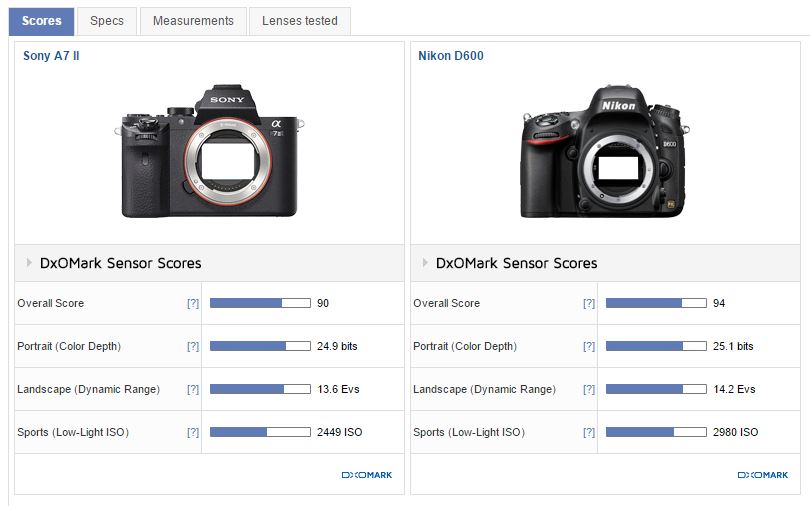Click Sony Sports Low-Light ISO help [?]
Viewport: 810px width, 506px height.
pyautogui.click(x=193, y=432)
